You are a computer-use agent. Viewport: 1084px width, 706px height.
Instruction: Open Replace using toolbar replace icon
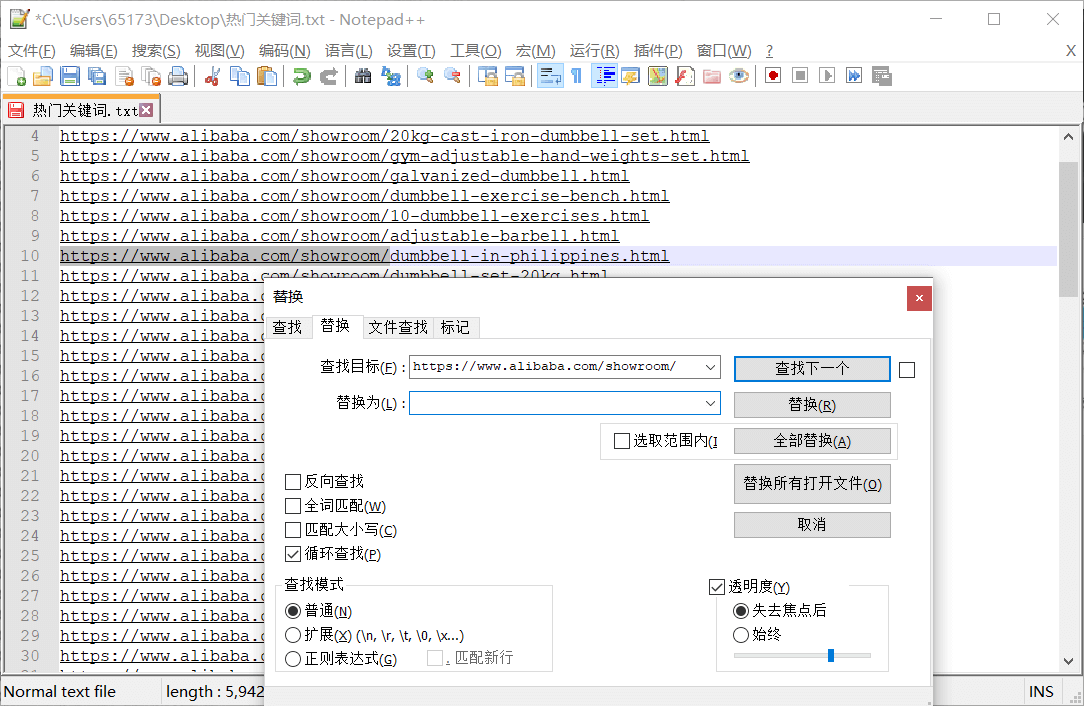coord(391,76)
